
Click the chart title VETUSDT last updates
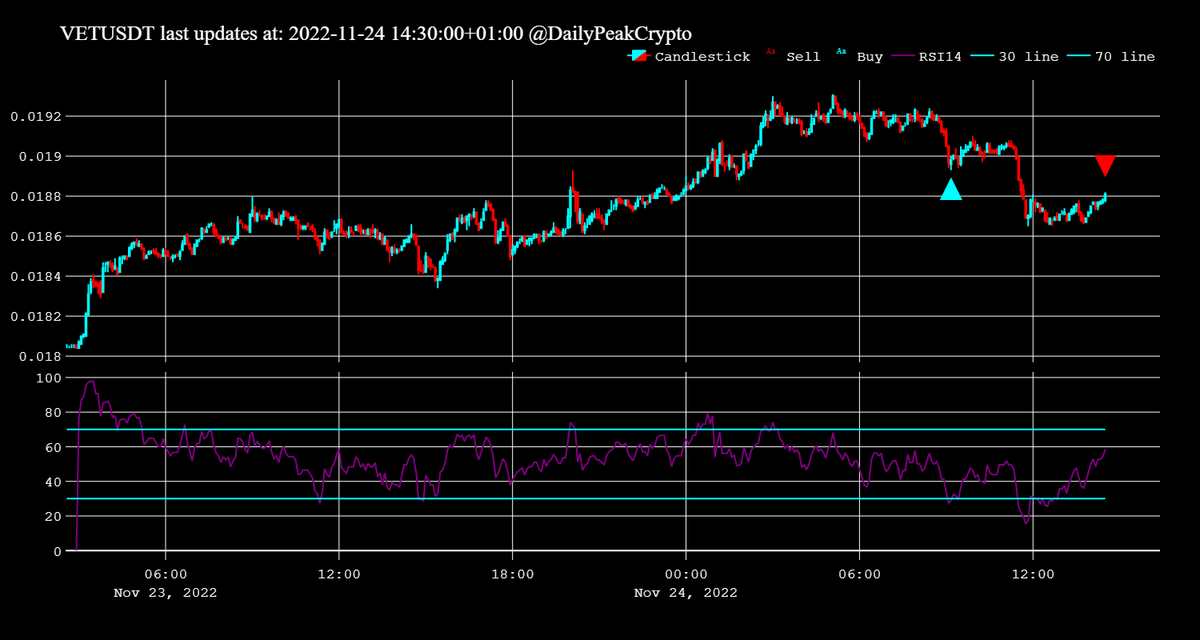click(376, 33)
